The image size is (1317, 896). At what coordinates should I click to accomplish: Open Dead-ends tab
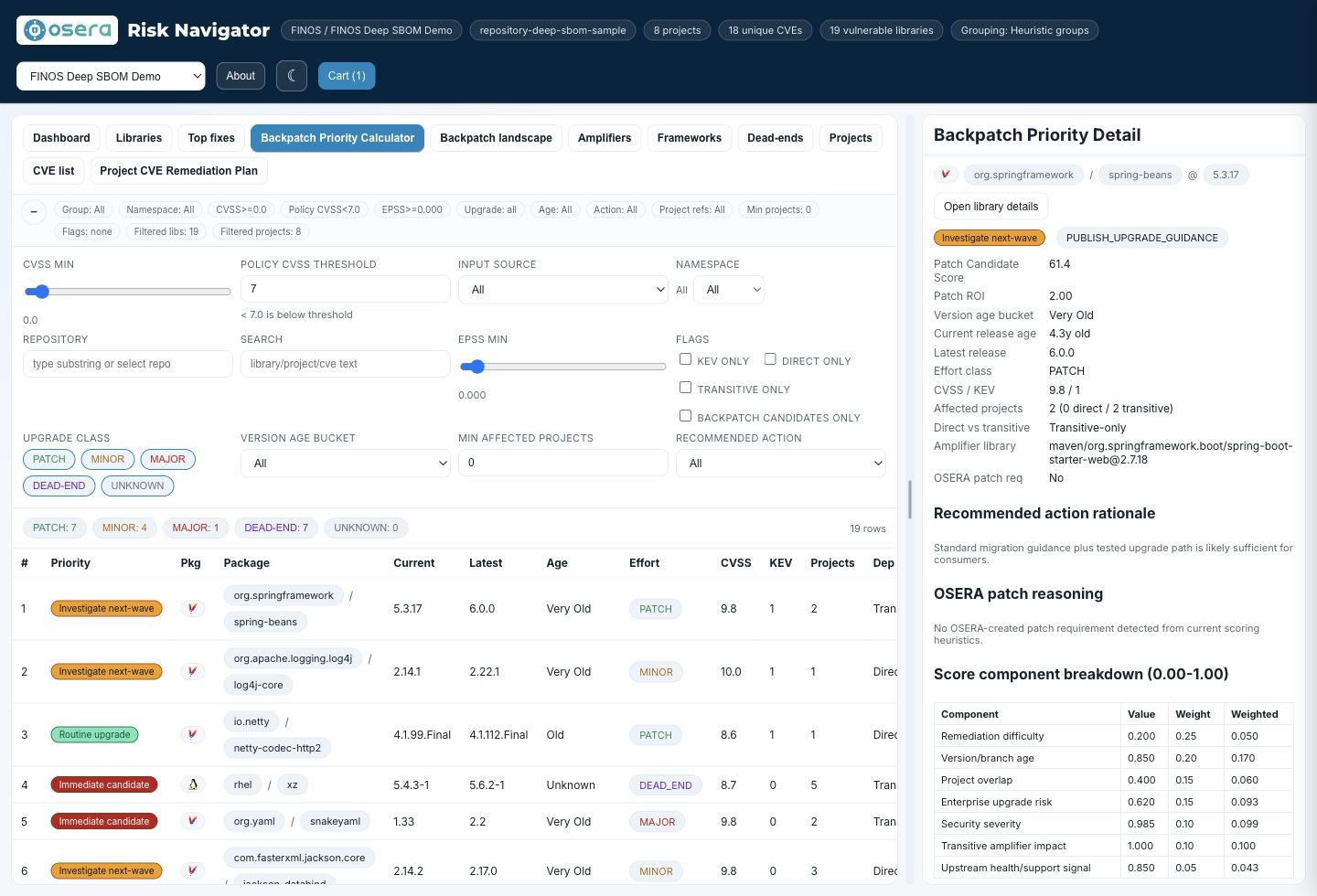pyautogui.click(x=776, y=138)
